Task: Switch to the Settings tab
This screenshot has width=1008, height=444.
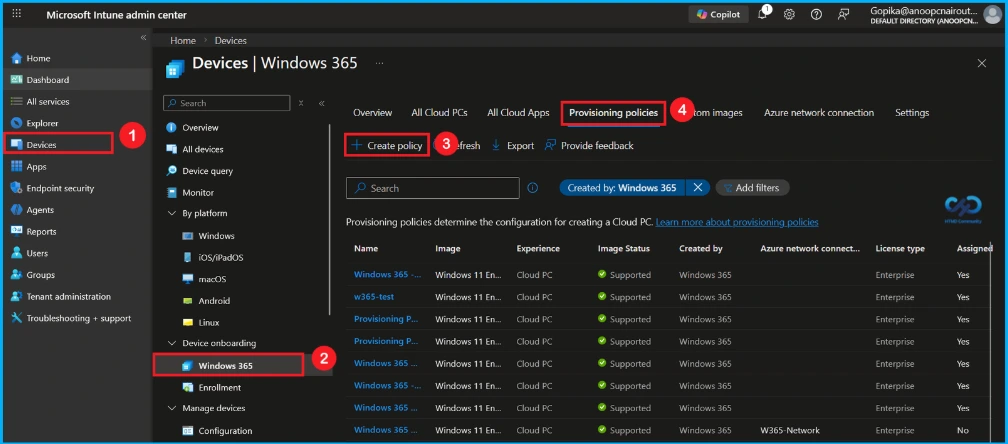Action: (x=912, y=112)
